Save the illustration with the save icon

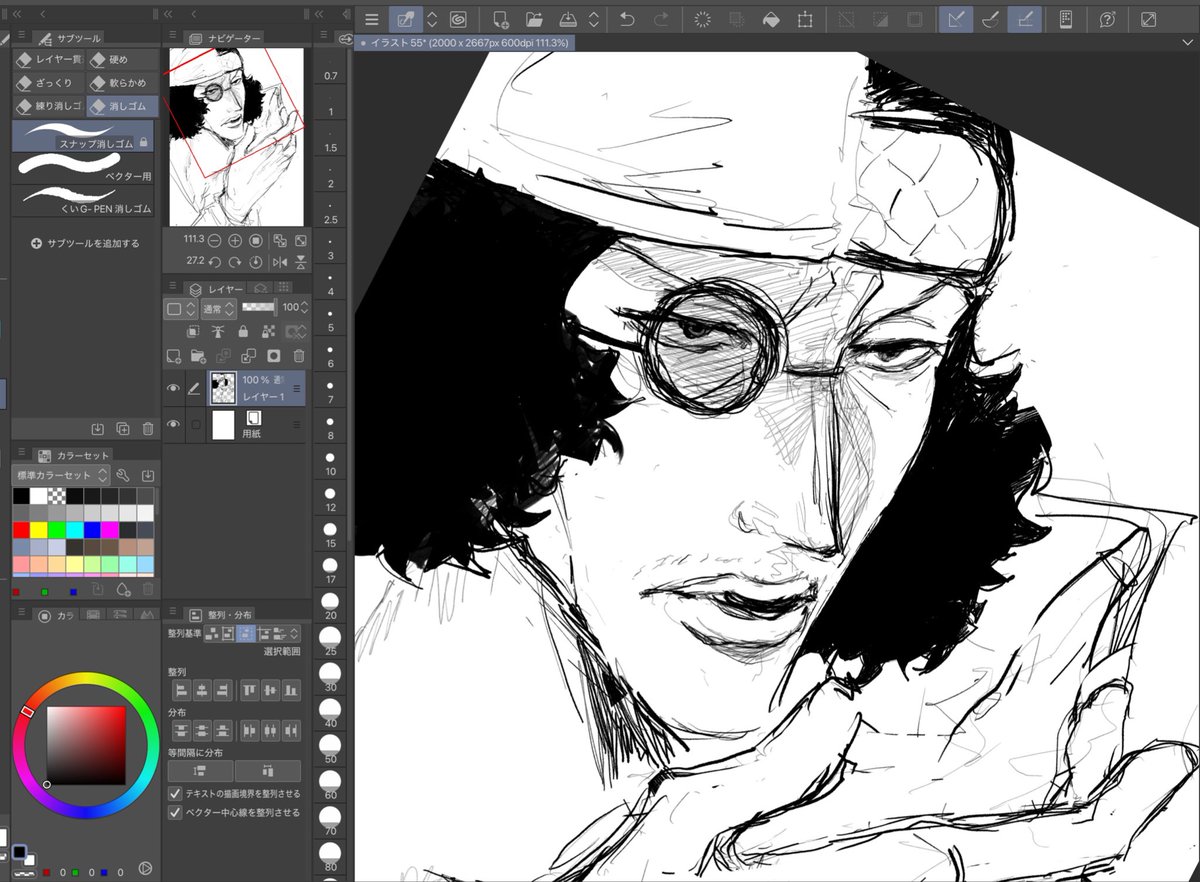tap(566, 19)
